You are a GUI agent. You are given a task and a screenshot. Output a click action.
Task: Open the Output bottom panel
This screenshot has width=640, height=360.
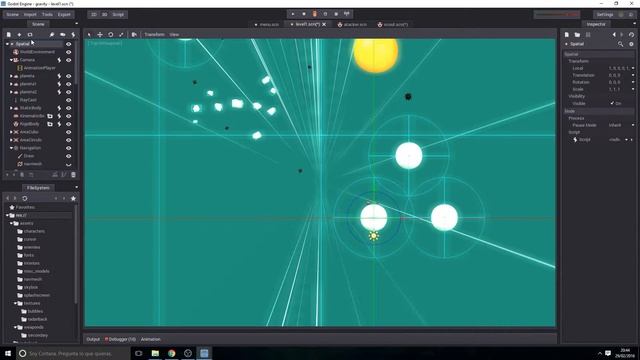pos(93,339)
